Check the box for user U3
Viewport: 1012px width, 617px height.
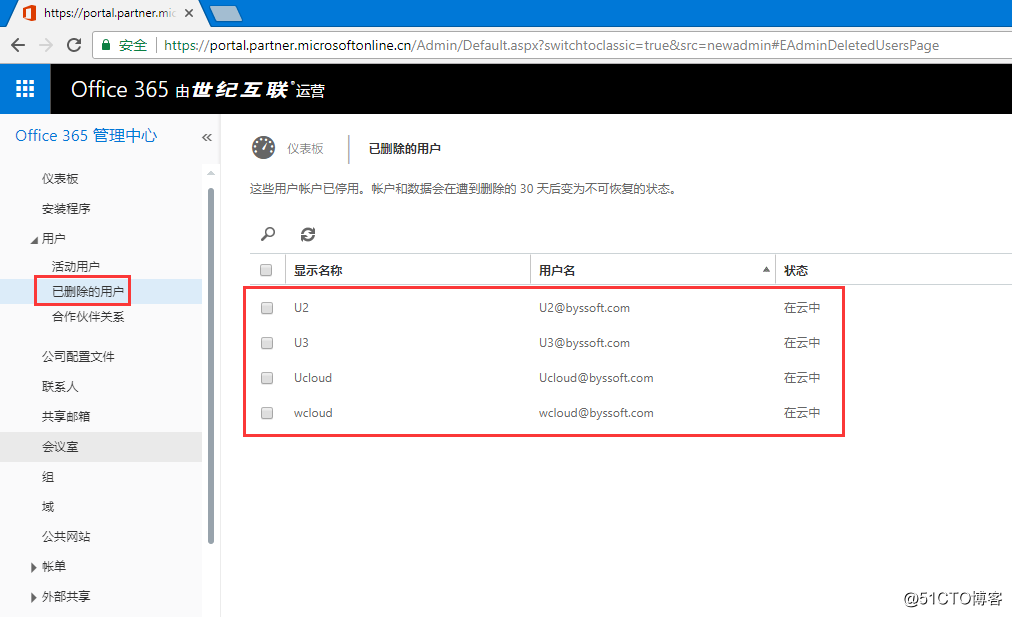pos(267,343)
